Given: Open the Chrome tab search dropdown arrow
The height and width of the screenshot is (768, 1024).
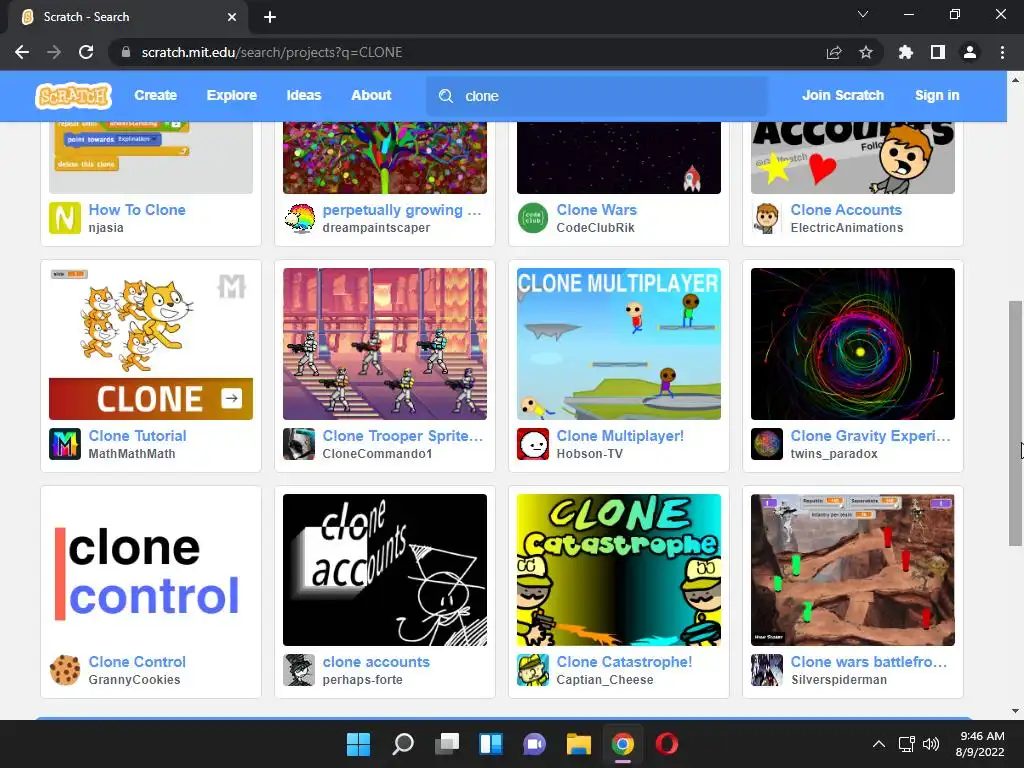Looking at the screenshot, I should click(x=863, y=14).
